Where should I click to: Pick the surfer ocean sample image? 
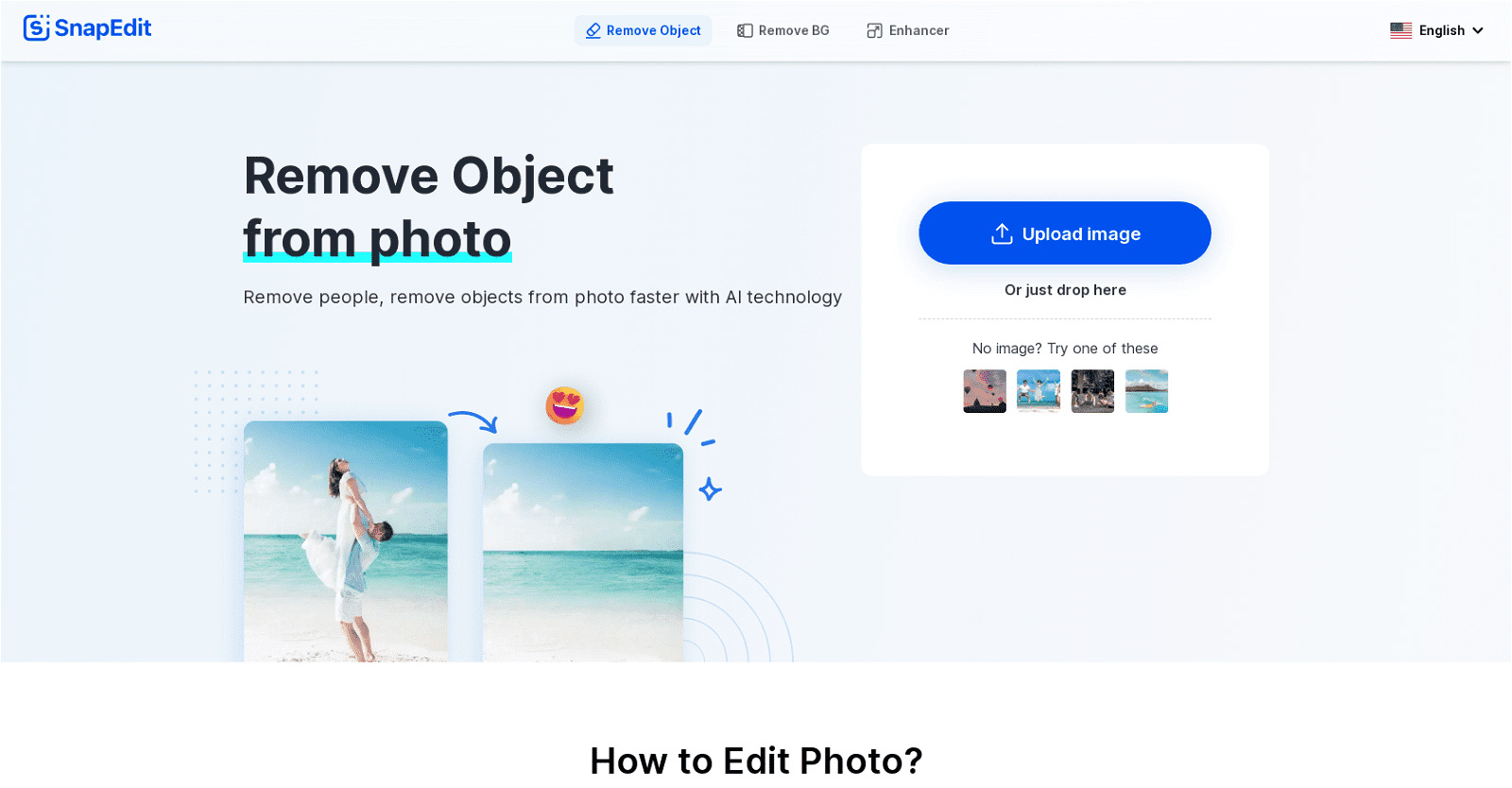[1146, 391]
